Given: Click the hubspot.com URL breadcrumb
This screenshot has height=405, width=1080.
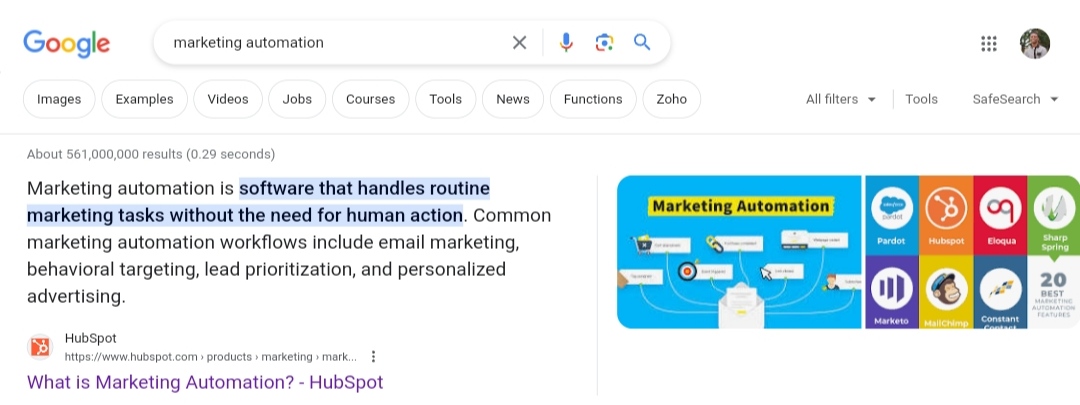Looking at the screenshot, I should point(211,357).
